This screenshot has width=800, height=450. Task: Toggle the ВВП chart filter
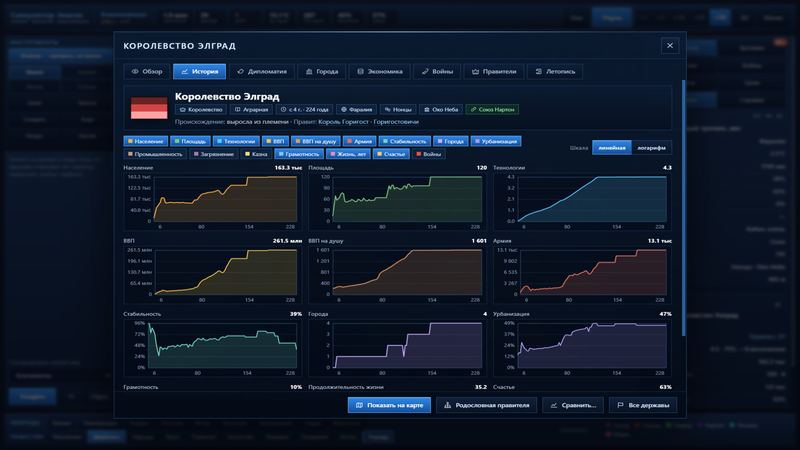point(276,141)
